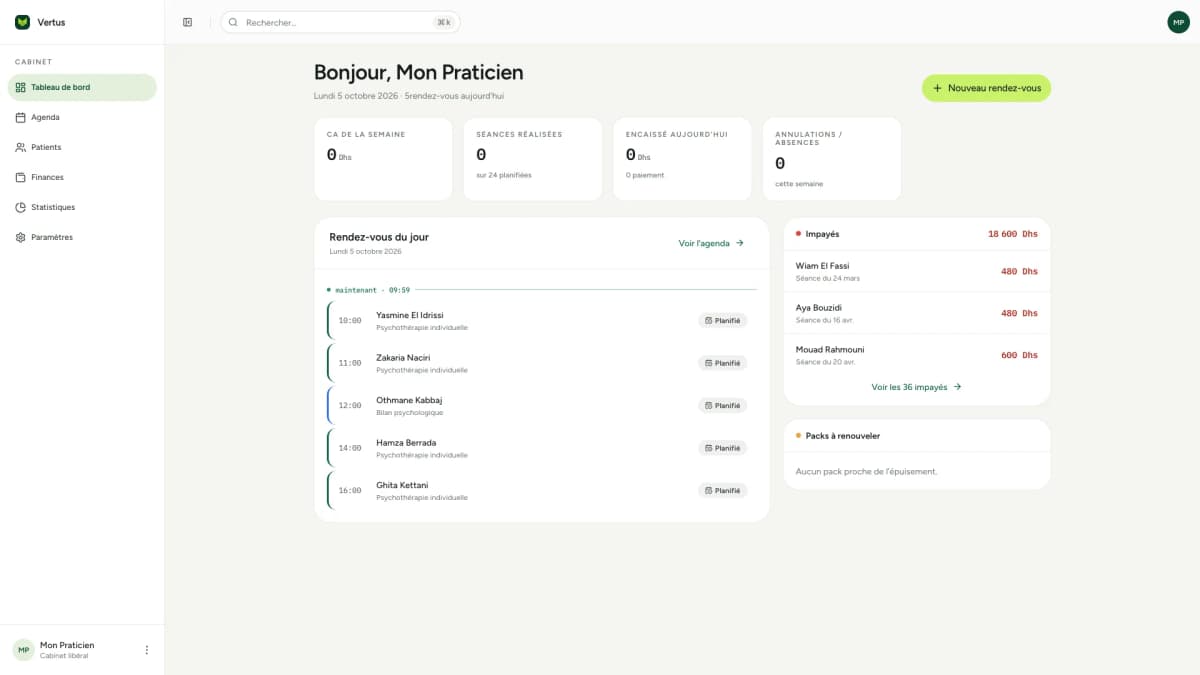
Task: Click the CA de la semaine card
Action: 383,159
